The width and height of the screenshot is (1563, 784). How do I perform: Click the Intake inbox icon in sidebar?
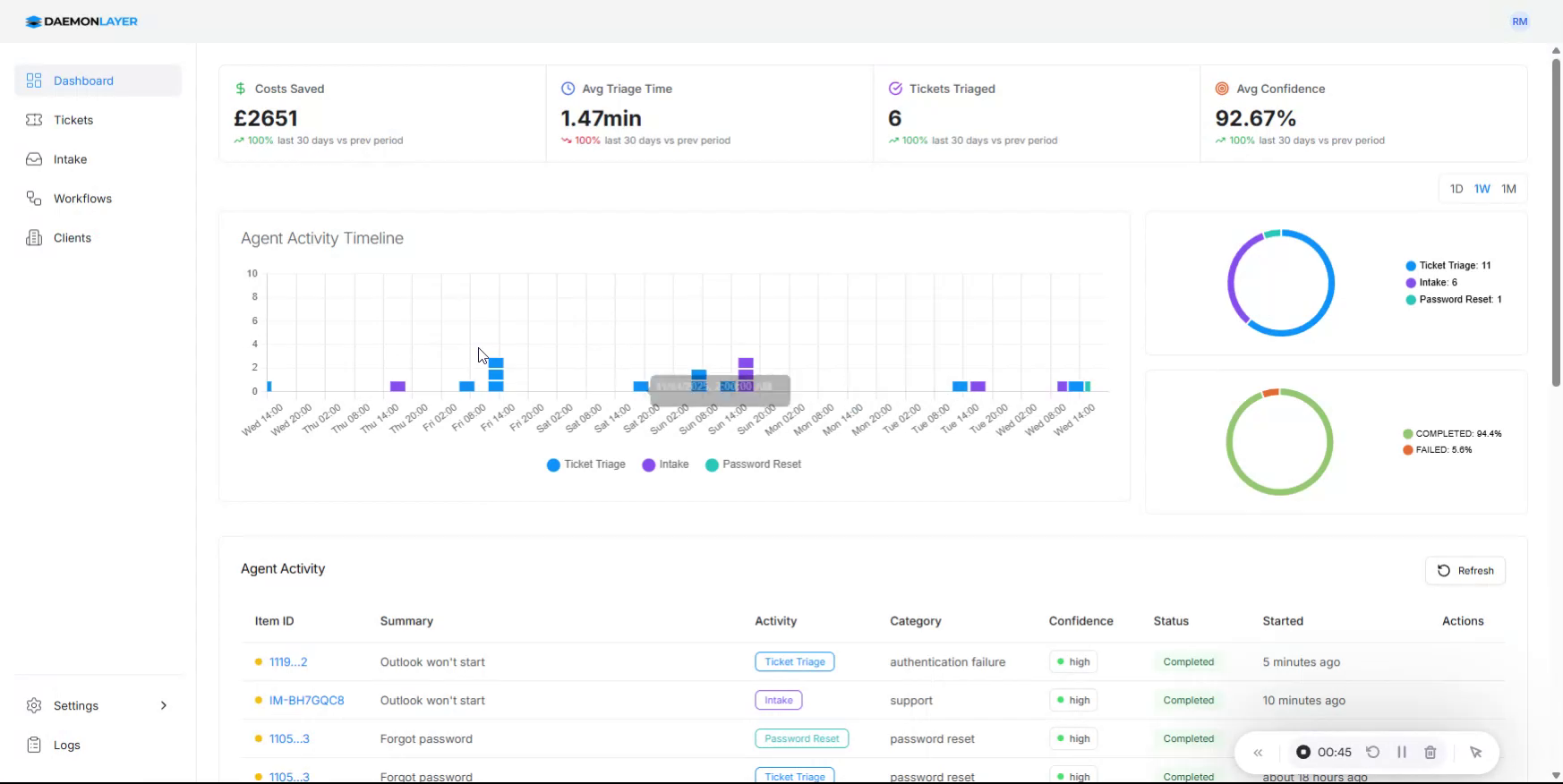[34, 159]
